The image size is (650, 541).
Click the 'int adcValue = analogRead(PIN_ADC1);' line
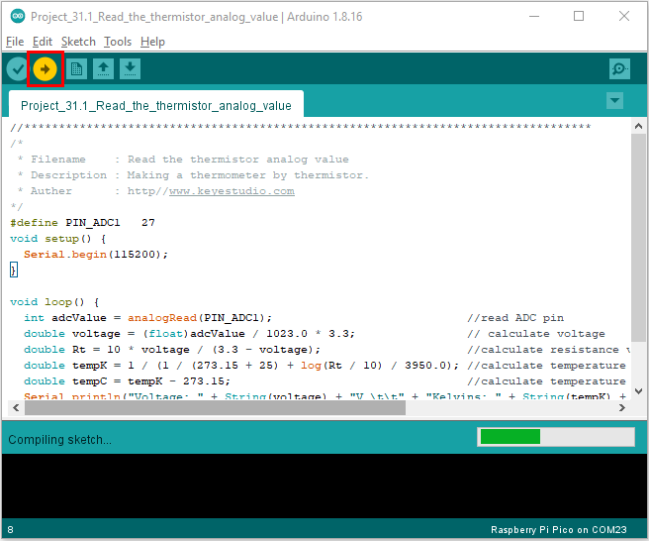[x=148, y=318]
